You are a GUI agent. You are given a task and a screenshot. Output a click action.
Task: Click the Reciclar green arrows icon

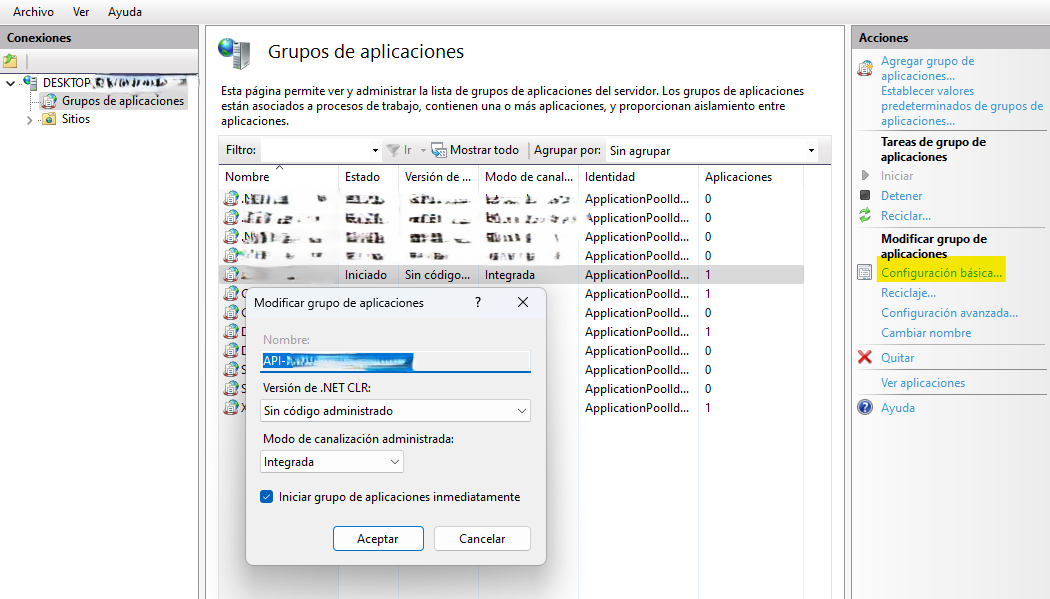865,216
